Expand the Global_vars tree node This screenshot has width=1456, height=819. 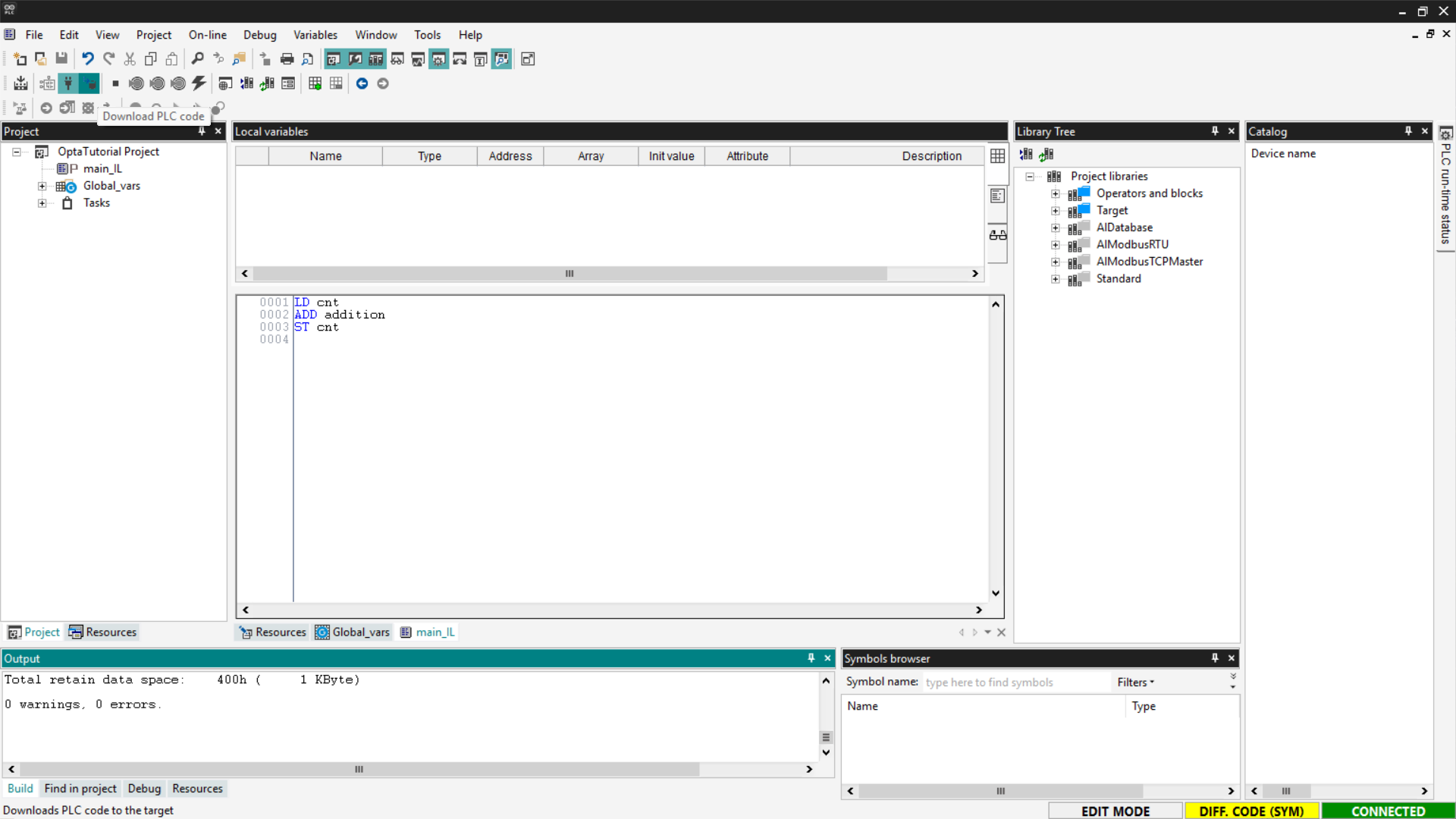pyautogui.click(x=42, y=187)
